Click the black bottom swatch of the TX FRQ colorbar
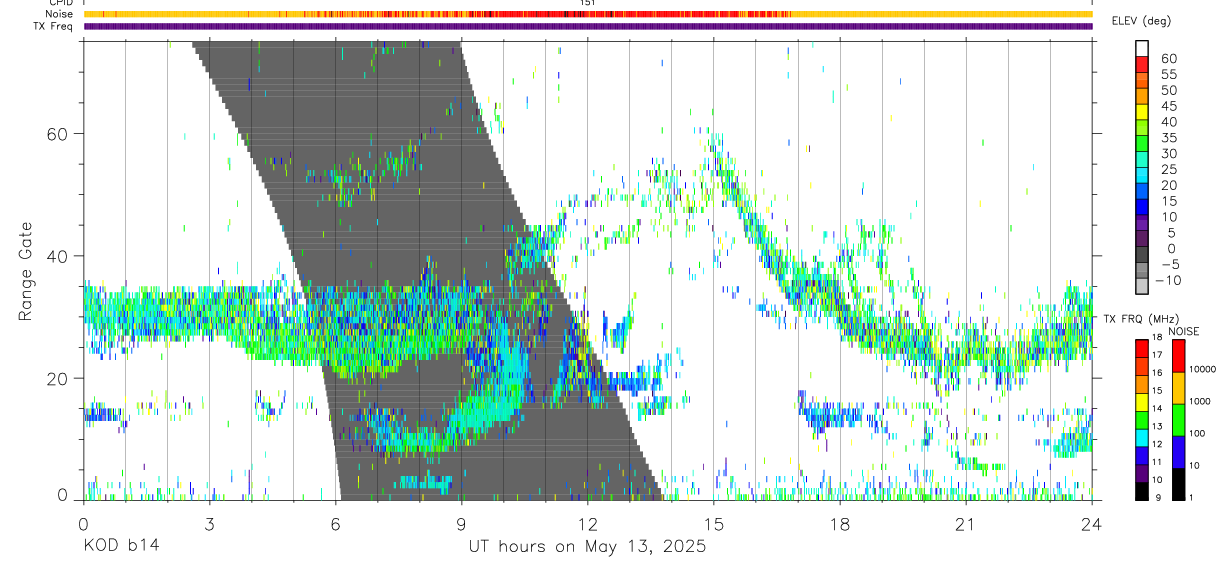Image resolution: width=1228 pixels, height=567 pixels. [x=1142, y=491]
